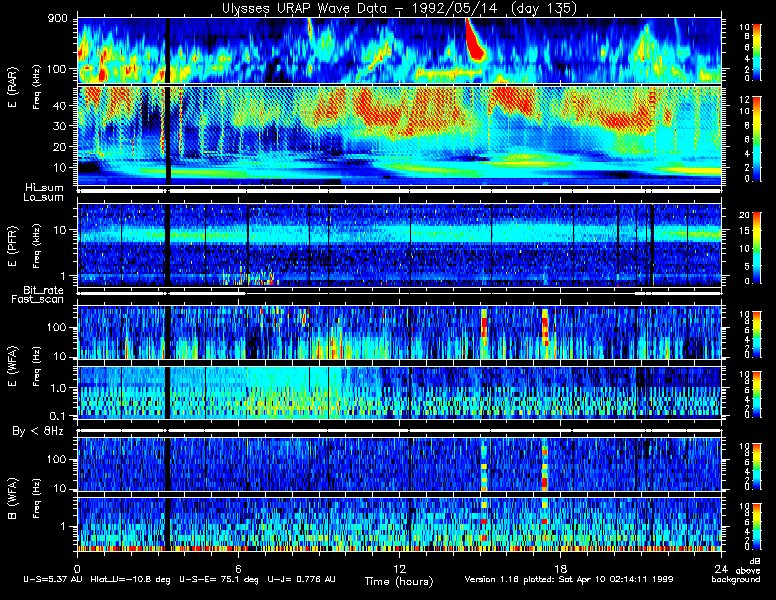Image resolution: width=776 pixels, height=600 pixels.
Task: Click the Ulysses URAP Wave Data title
Action: [399, 8]
